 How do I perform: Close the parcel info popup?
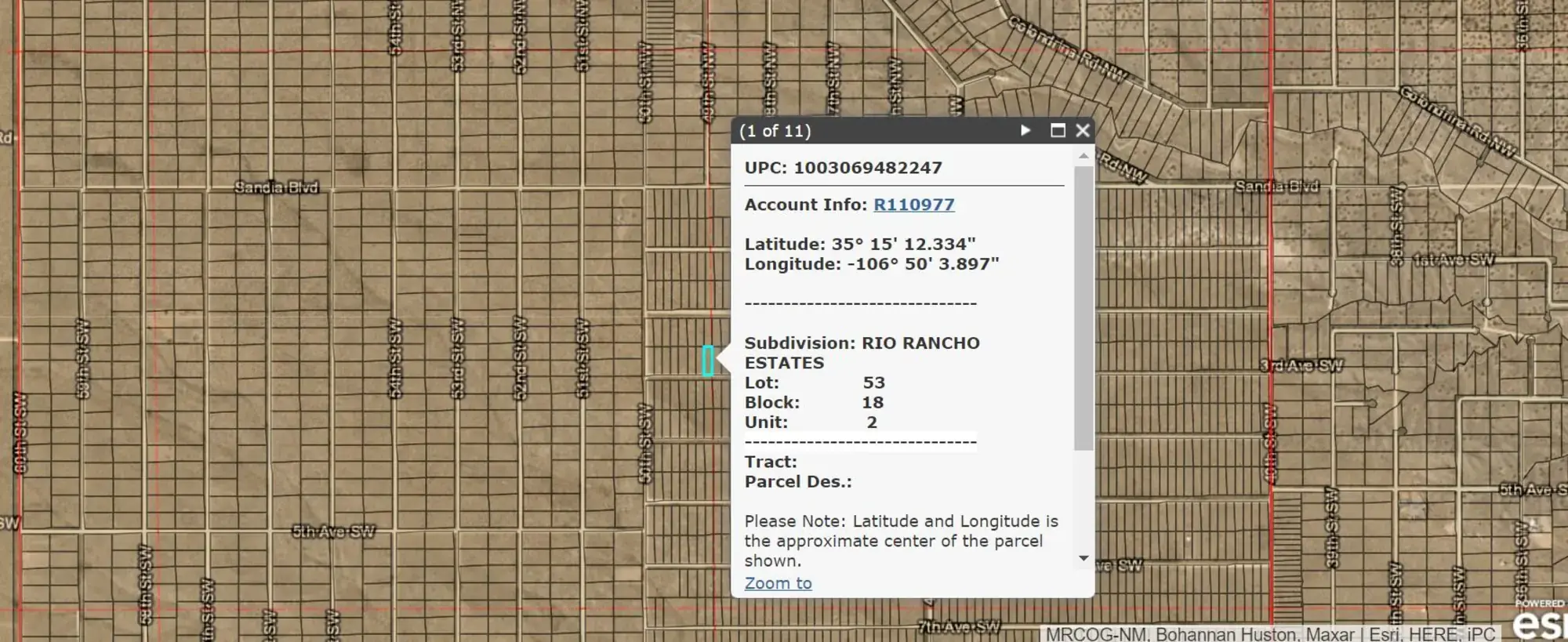tap(1083, 130)
